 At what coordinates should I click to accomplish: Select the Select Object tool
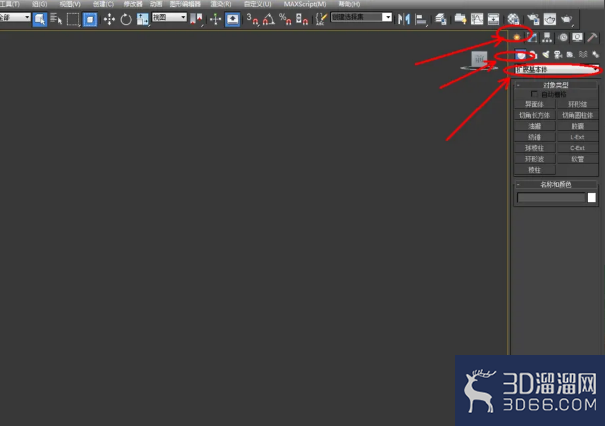(x=40, y=19)
